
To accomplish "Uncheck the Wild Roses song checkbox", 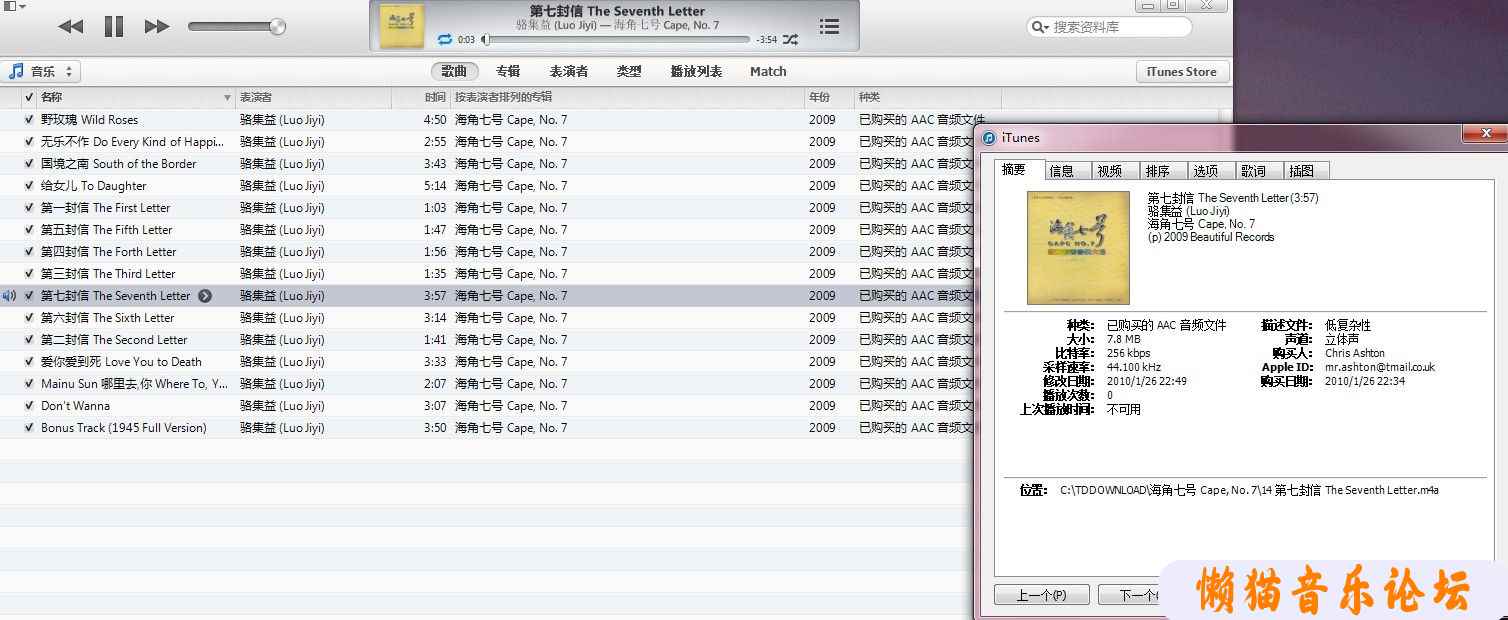I will (x=29, y=120).
